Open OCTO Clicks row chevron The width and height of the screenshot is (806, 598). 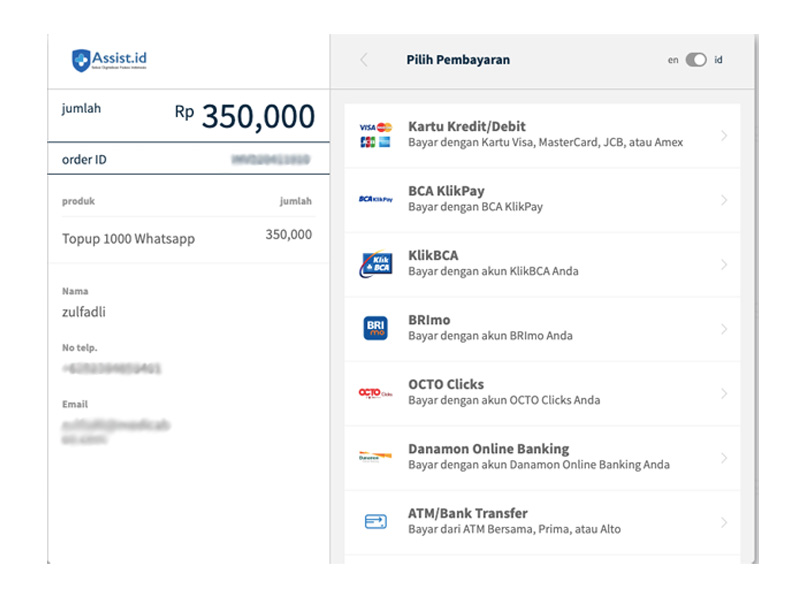724,393
